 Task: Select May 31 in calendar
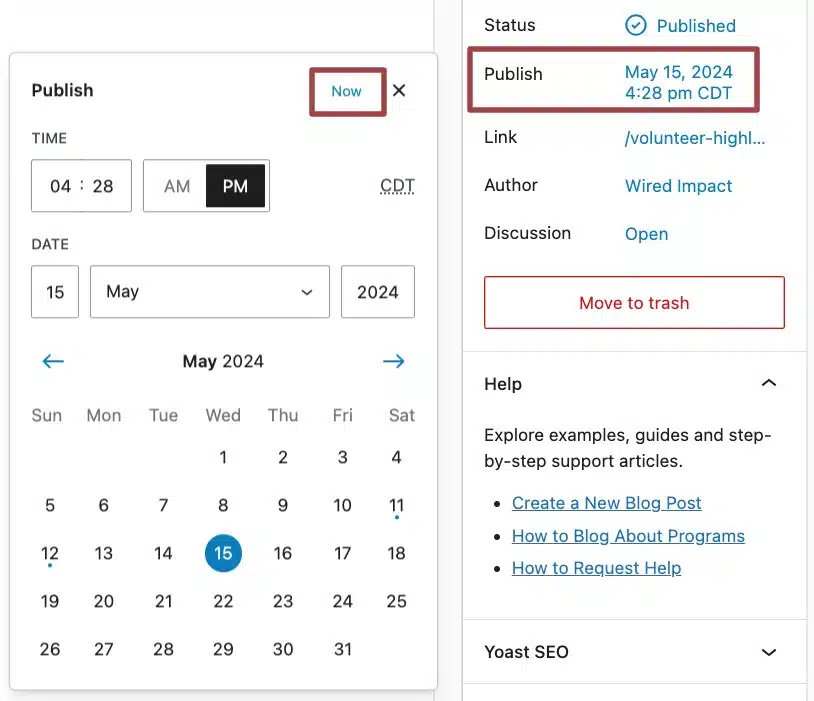[x=343, y=649]
